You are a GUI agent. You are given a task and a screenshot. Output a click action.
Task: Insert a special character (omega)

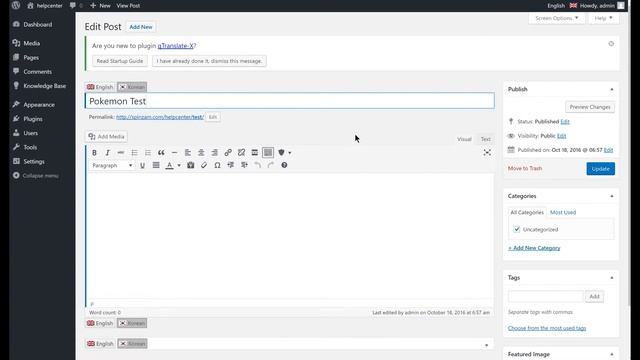click(218, 165)
